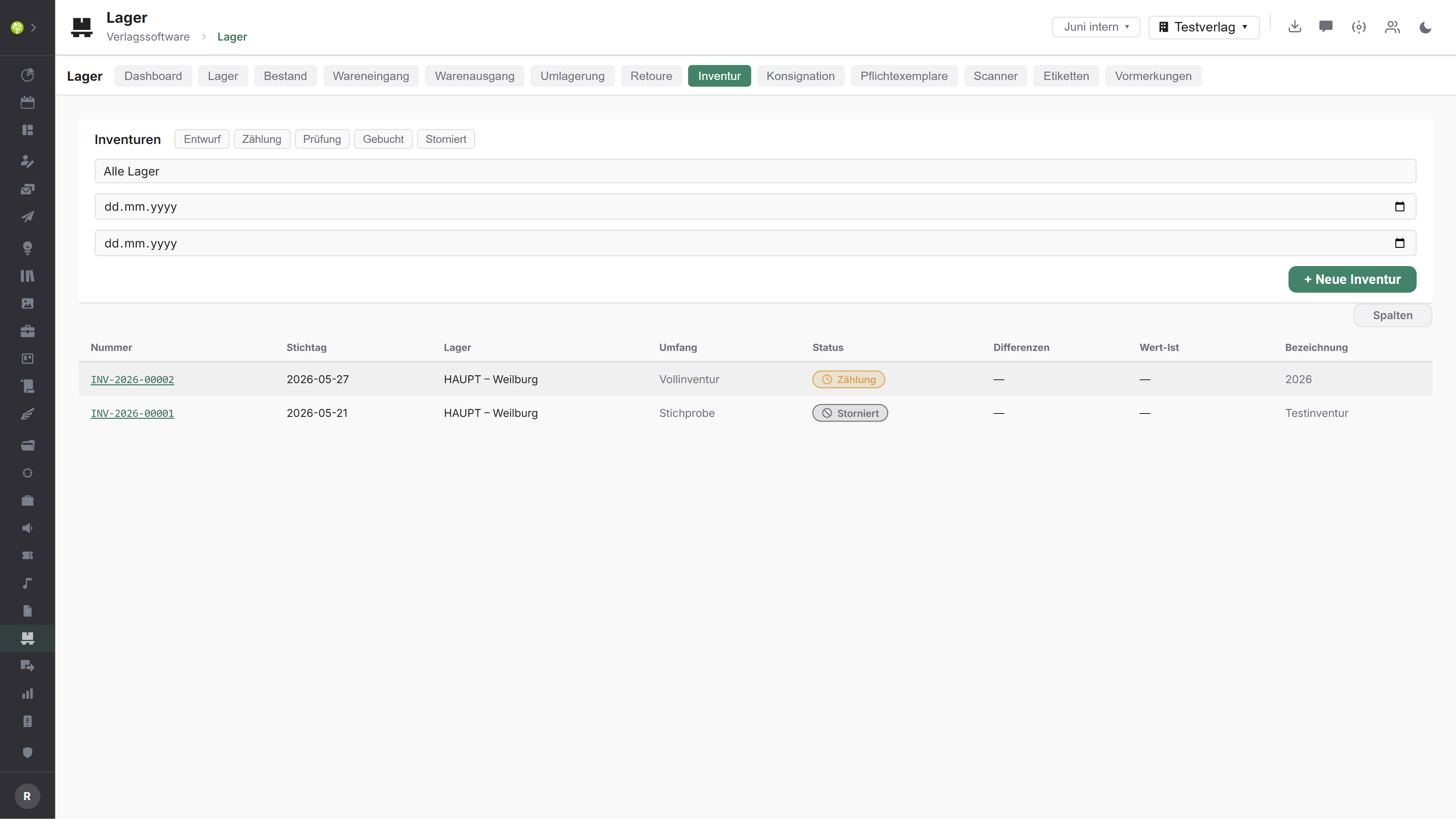Toggle the Zählung status filter chip
Screen dimensions: 1456x819
click(x=262, y=139)
